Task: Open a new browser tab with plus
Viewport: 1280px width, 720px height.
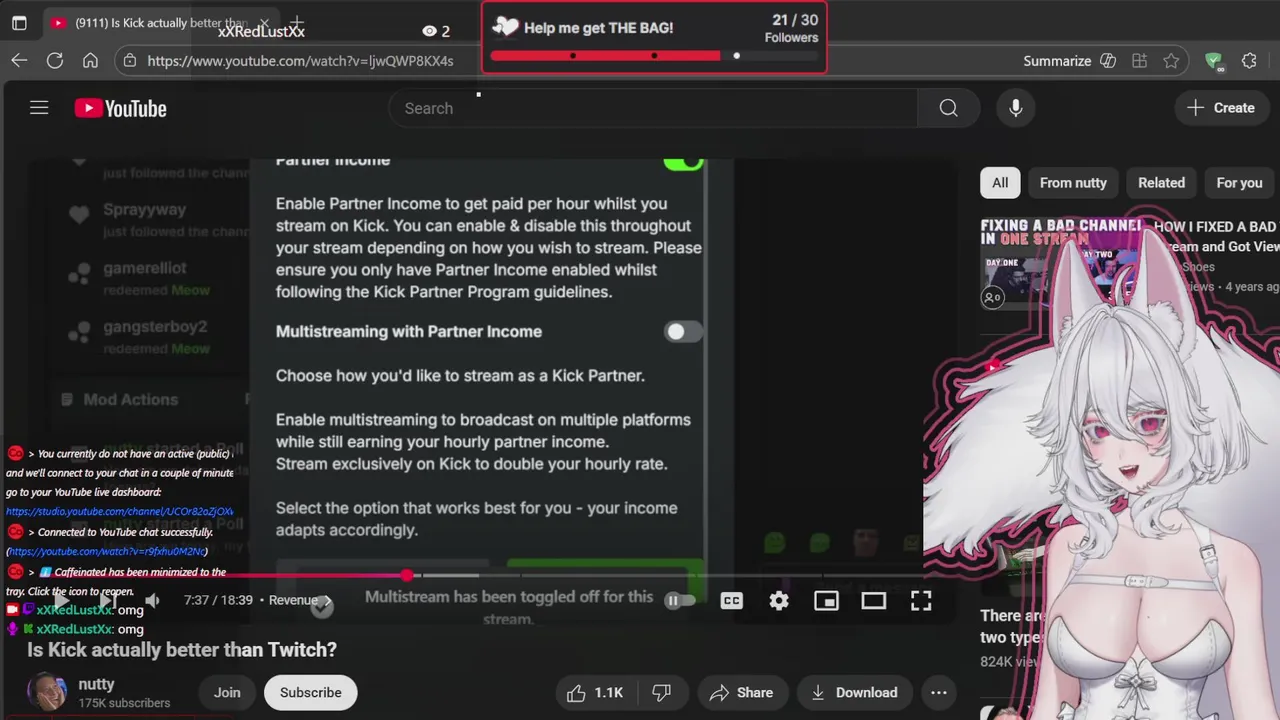Action: click(296, 22)
